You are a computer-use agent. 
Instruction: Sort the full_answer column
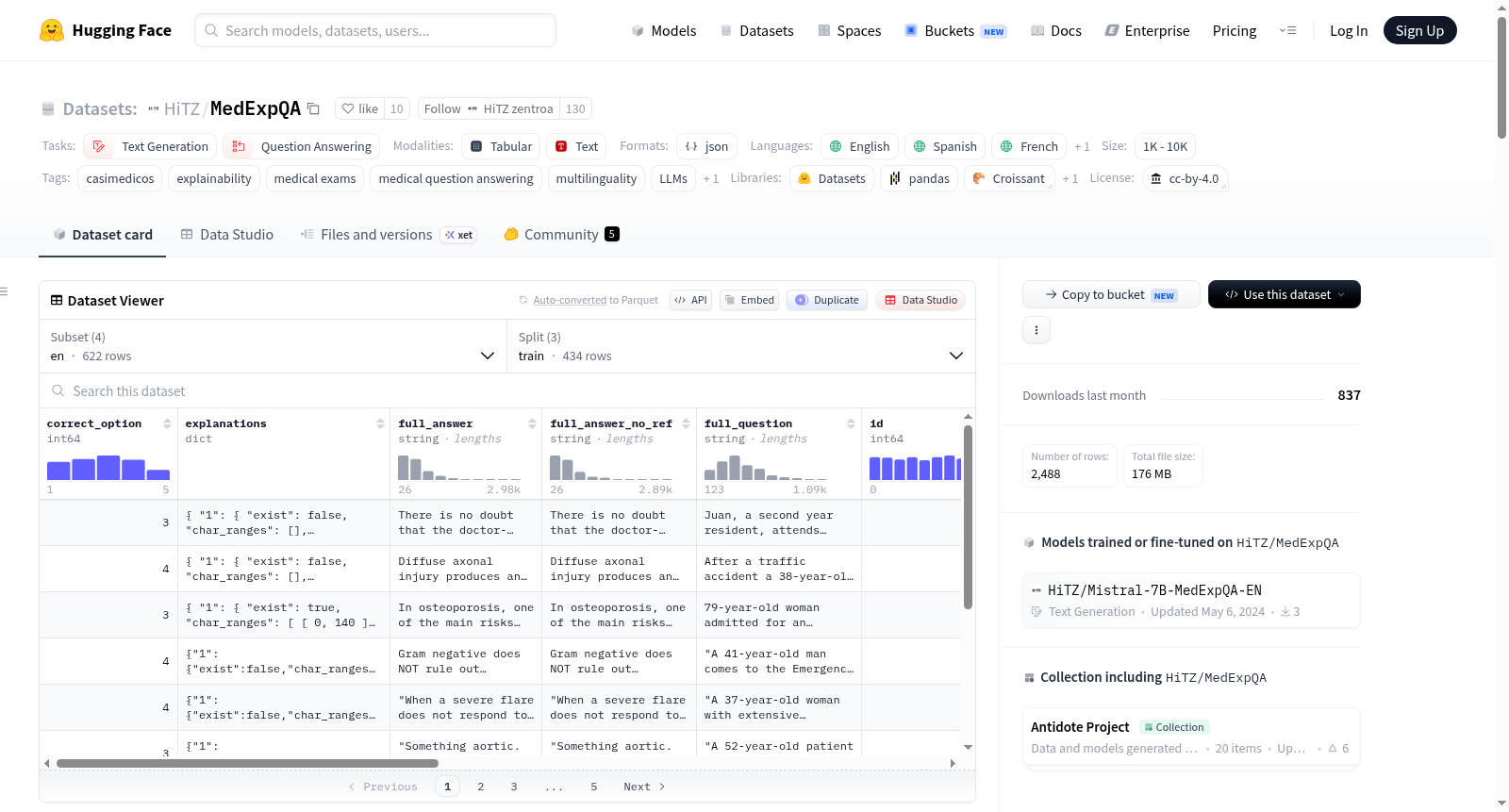pos(532,423)
